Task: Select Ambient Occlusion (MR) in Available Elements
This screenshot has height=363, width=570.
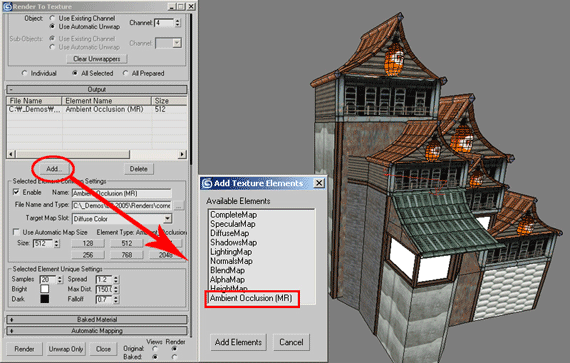Action: (251, 298)
